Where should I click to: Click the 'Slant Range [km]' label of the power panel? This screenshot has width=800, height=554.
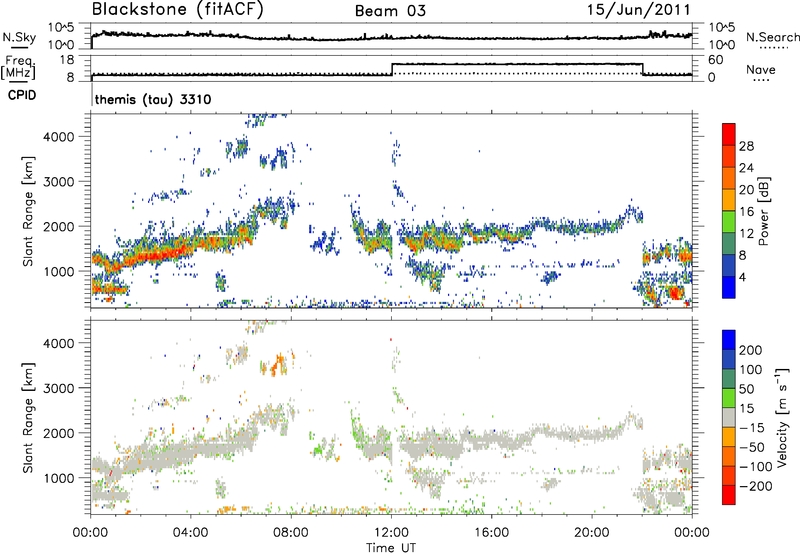coord(28,211)
